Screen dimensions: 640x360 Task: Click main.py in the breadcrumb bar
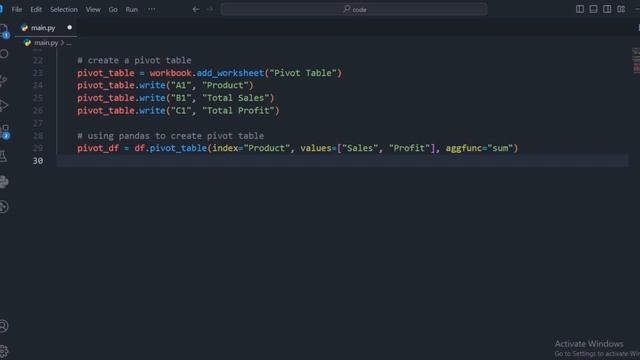(x=46, y=42)
